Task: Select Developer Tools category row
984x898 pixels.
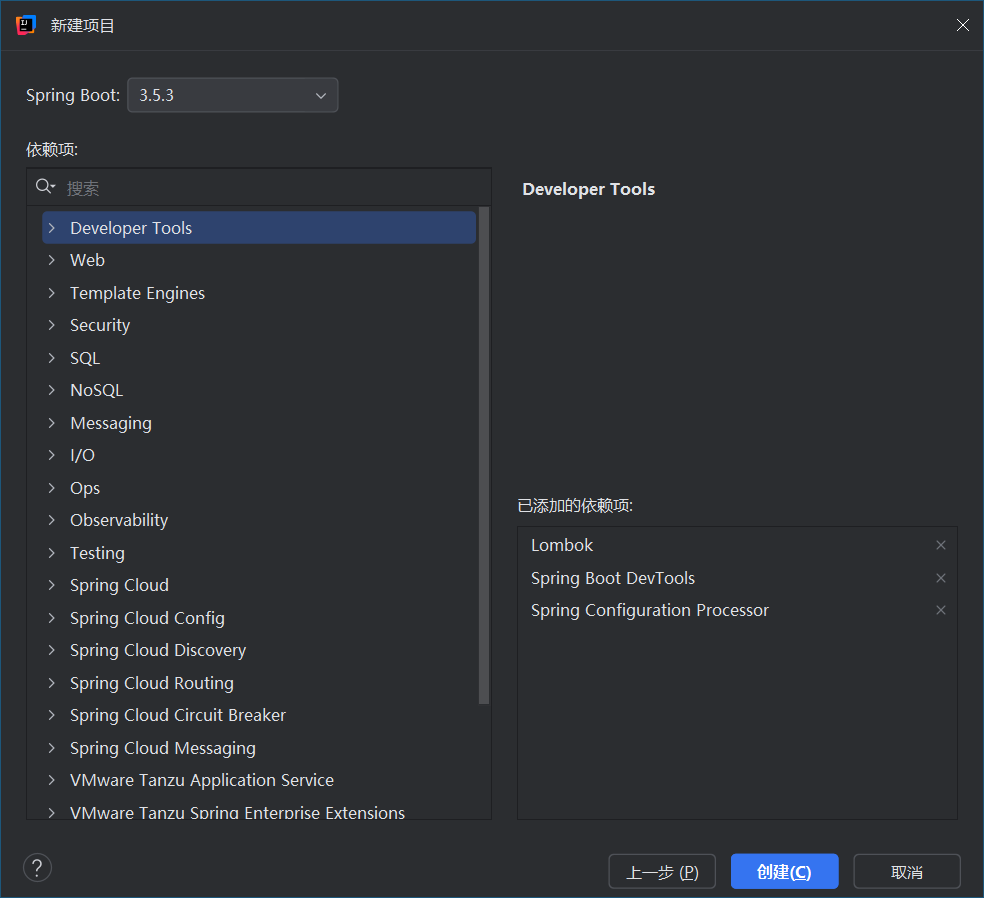Action: coord(259,228)
